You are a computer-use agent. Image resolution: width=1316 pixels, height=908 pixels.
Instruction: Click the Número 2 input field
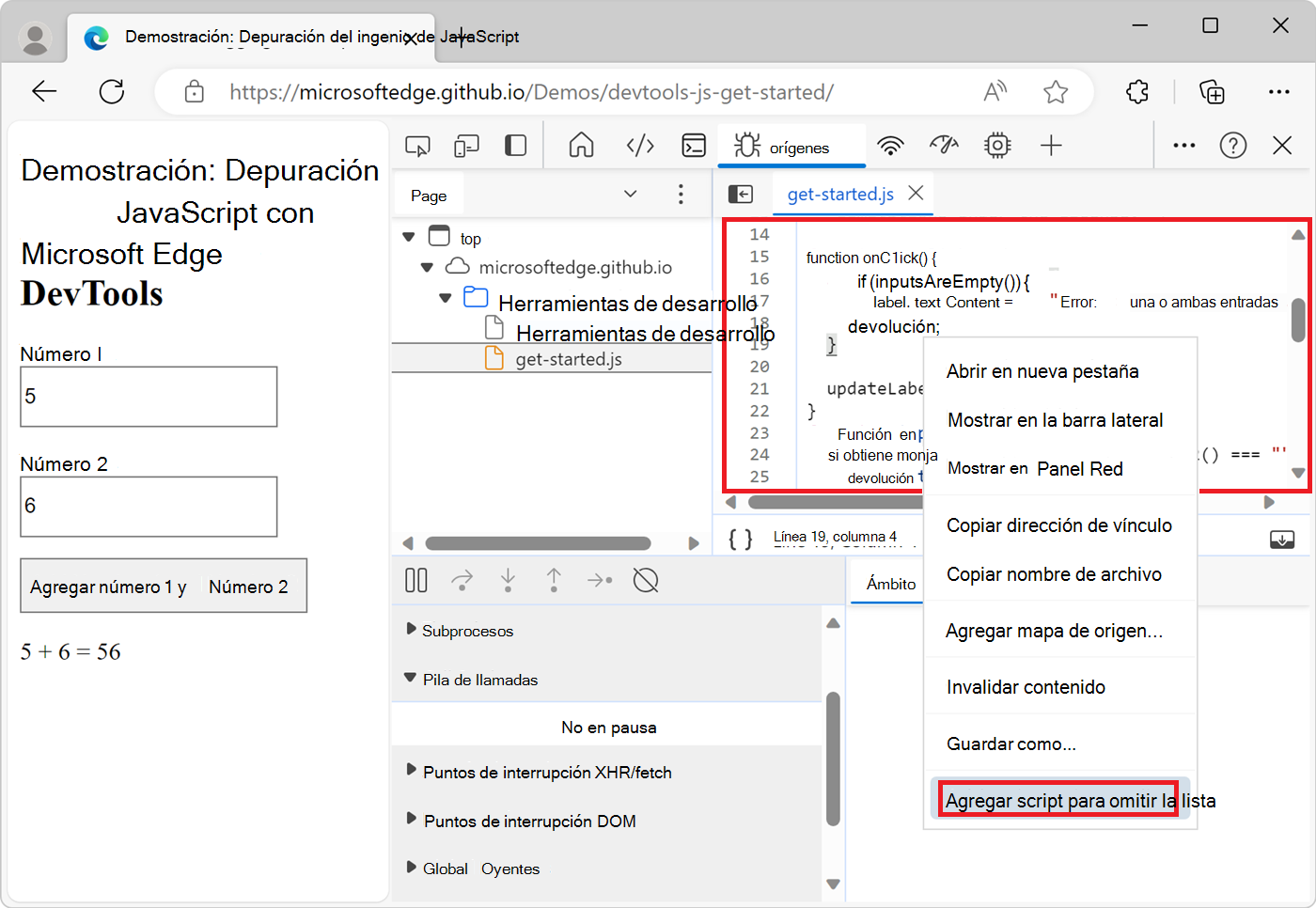click(149, 506)
